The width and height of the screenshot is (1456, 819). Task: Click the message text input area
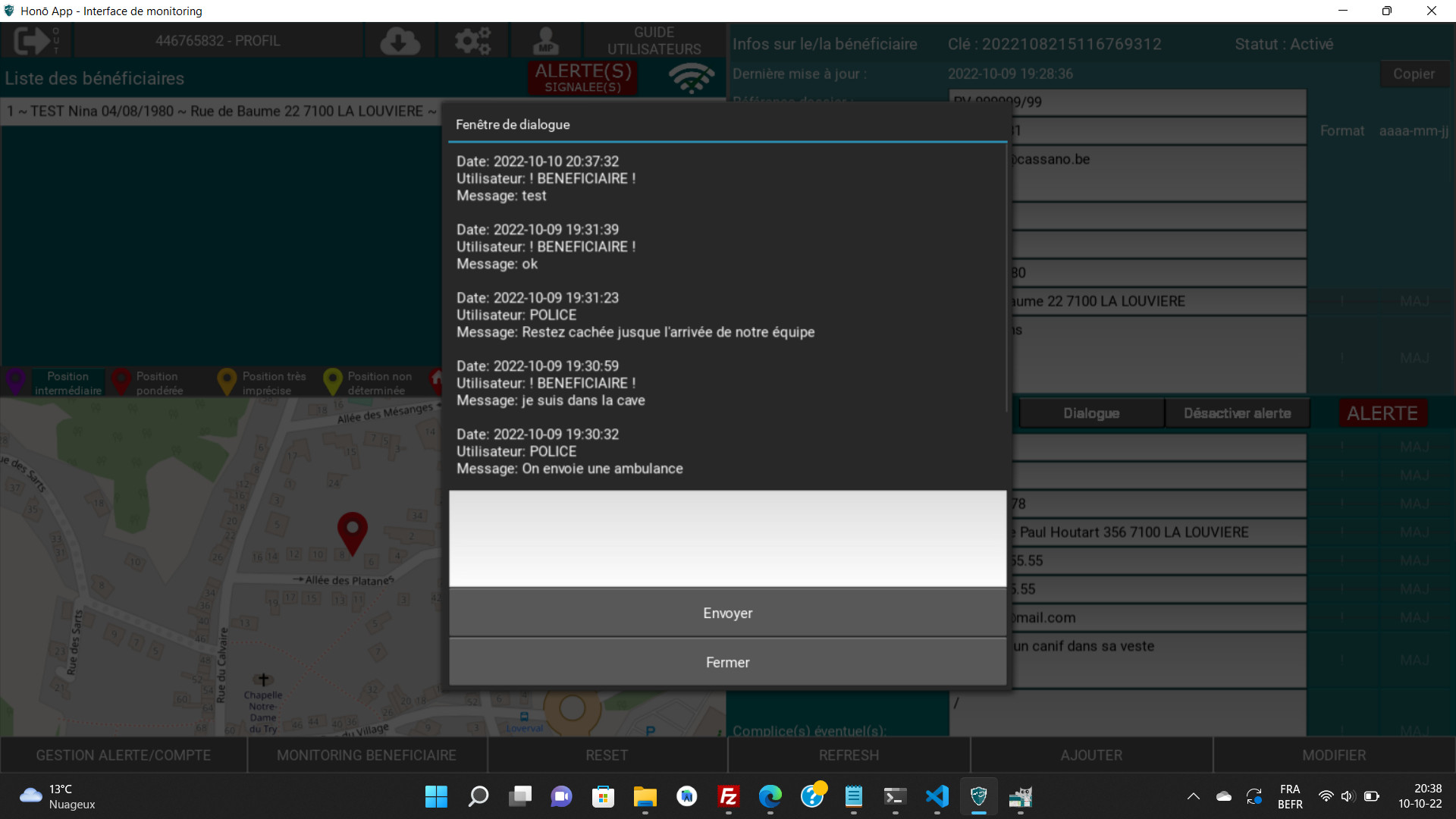point(727,538)
